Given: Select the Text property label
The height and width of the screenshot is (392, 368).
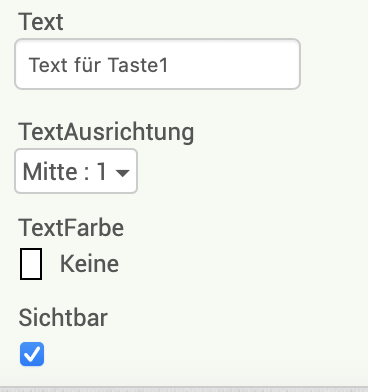Looking at the screenshot, I should tap(41, 22).
